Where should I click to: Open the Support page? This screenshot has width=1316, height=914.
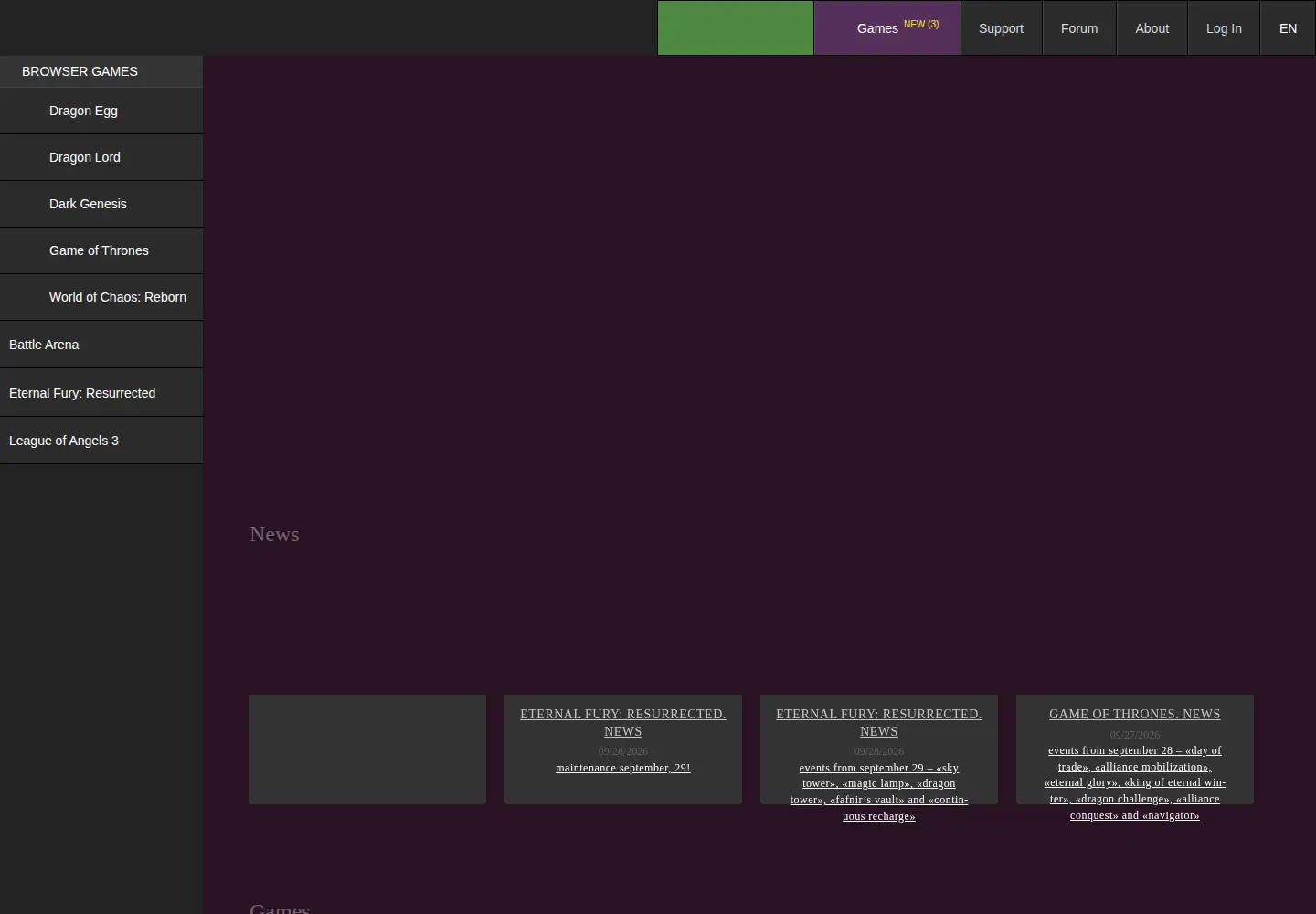[x=1001, y=28]
